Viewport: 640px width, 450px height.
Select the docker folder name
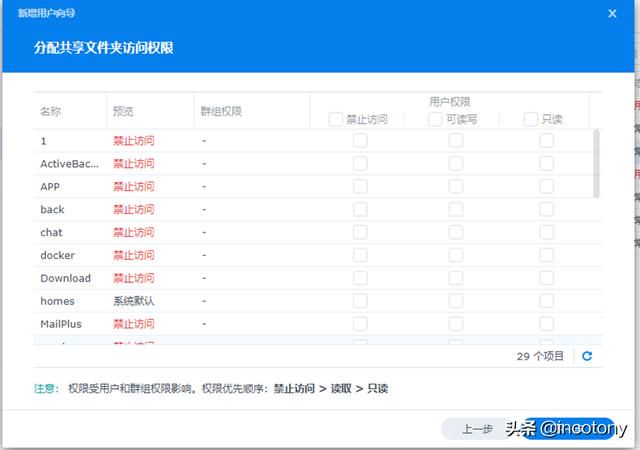pyautogui.click(x=58, y=255)
